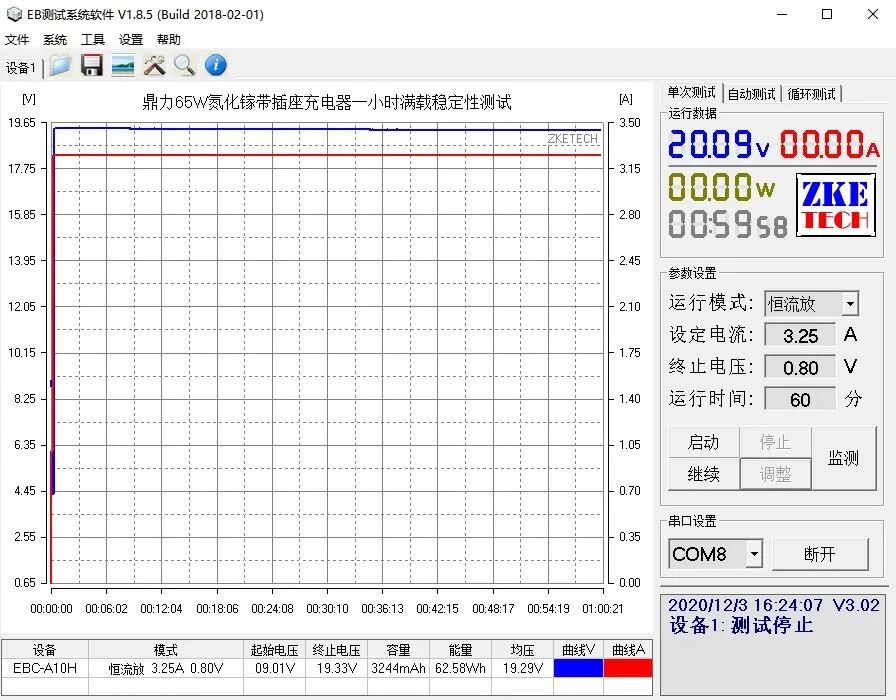Viewport: 896px width, 700px height.
Task: Click the 监测 monitor button
Action: (x=843, y=458)
